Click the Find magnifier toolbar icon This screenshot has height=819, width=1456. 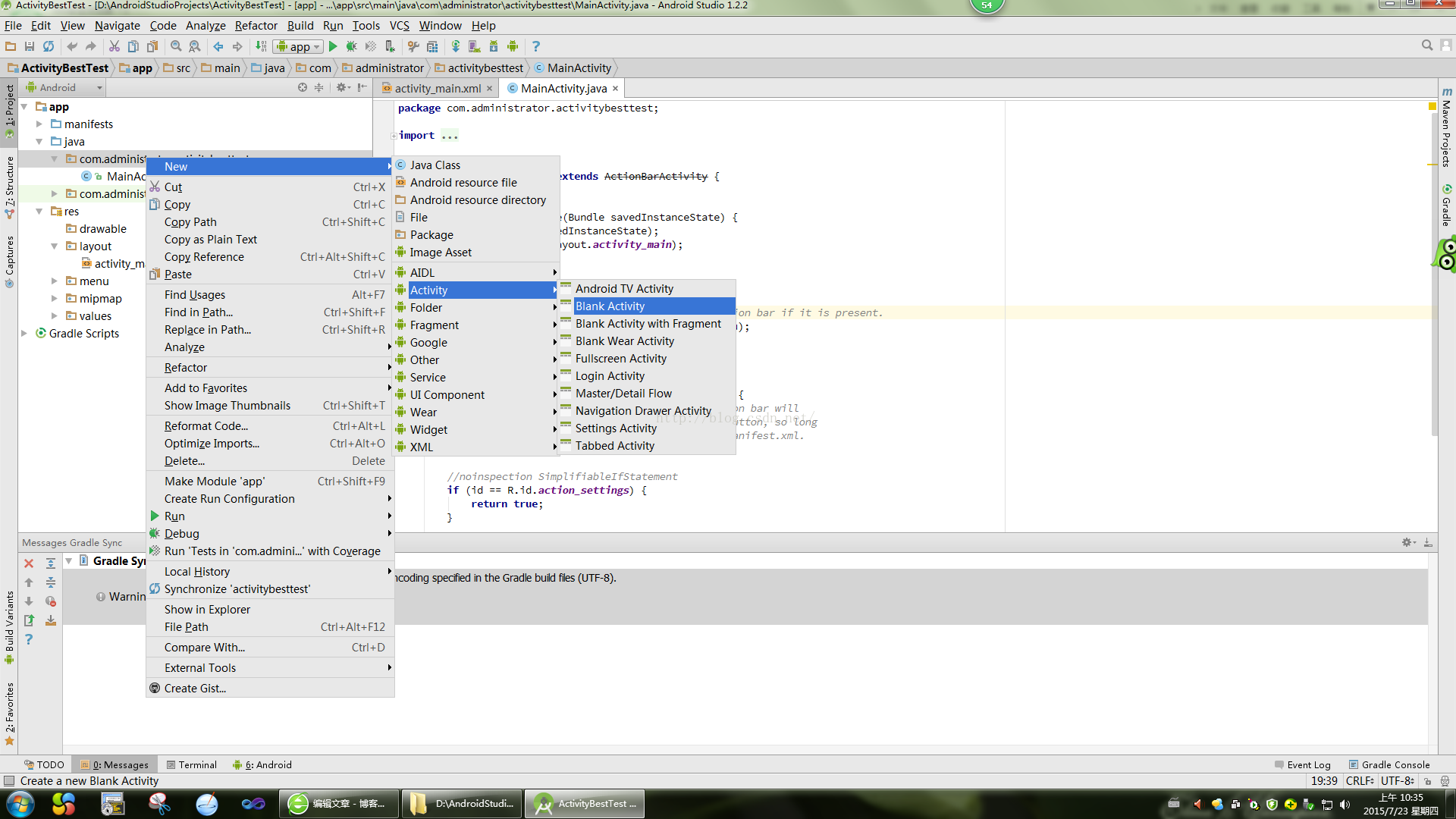(x=176, y=46)
